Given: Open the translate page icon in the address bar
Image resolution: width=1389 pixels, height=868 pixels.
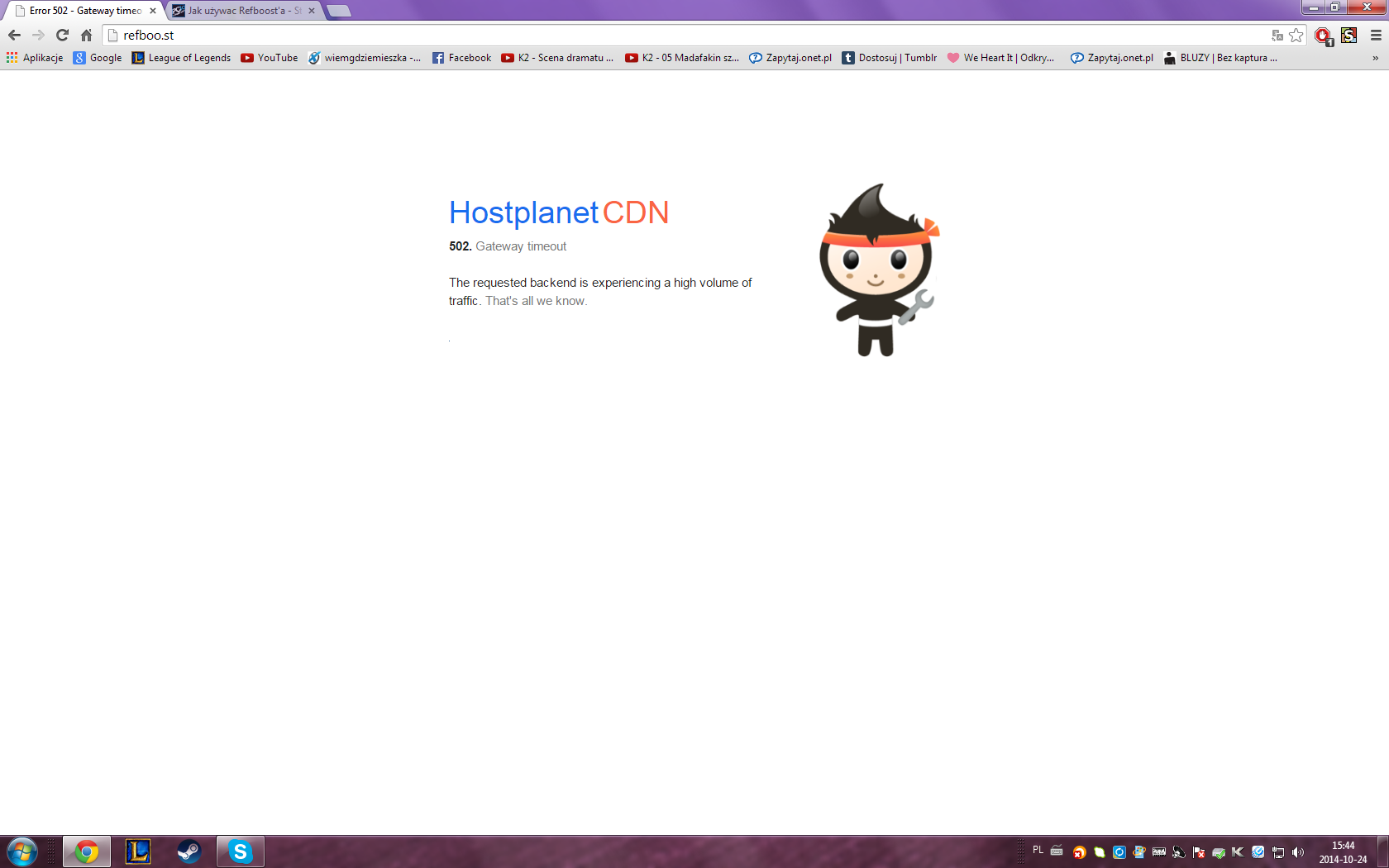Looking at the screenshot, I should click(1277, 35).
